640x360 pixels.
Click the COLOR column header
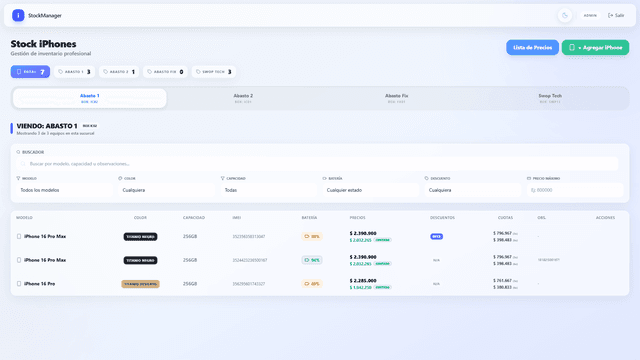click(x=140, y=218)
